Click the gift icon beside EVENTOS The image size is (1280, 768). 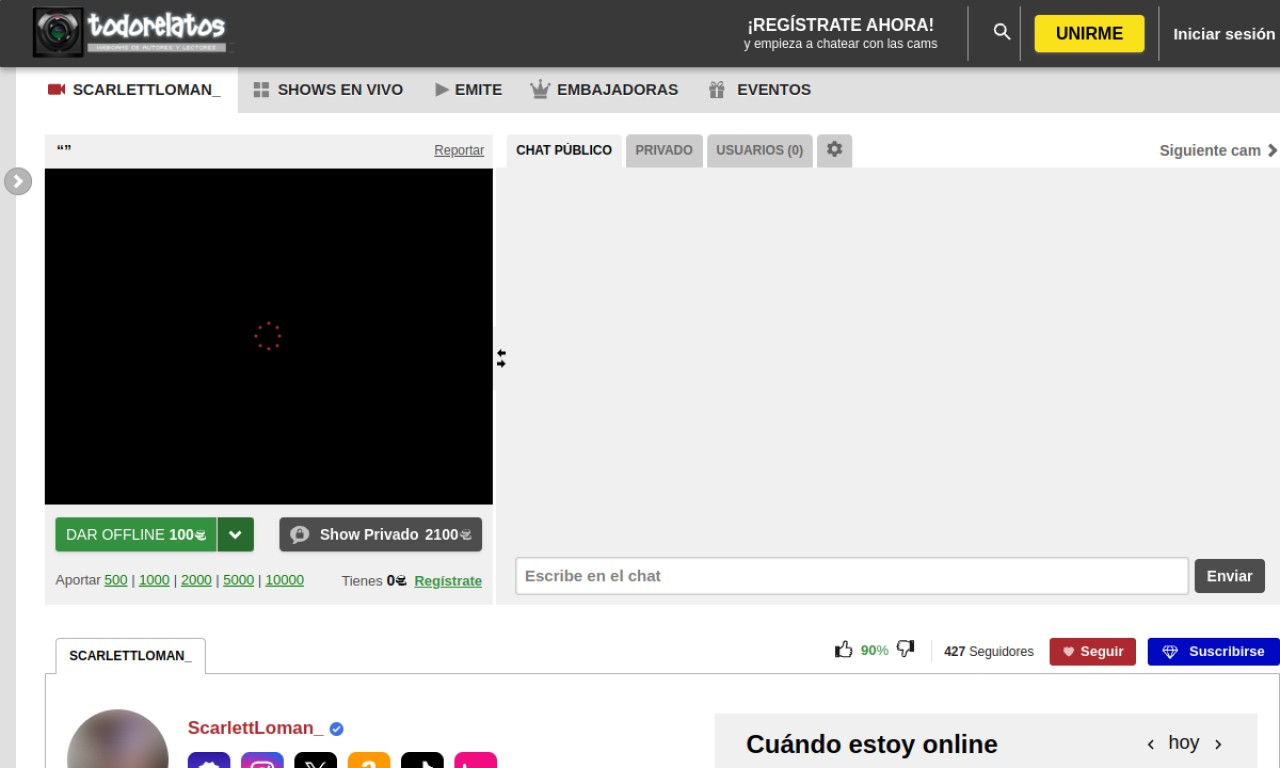(x=716, y=89)
